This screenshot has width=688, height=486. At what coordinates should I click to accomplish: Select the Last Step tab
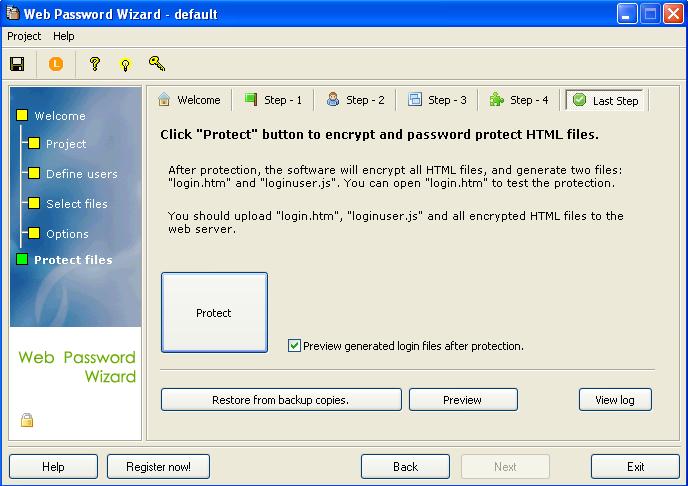pos(605,100)
